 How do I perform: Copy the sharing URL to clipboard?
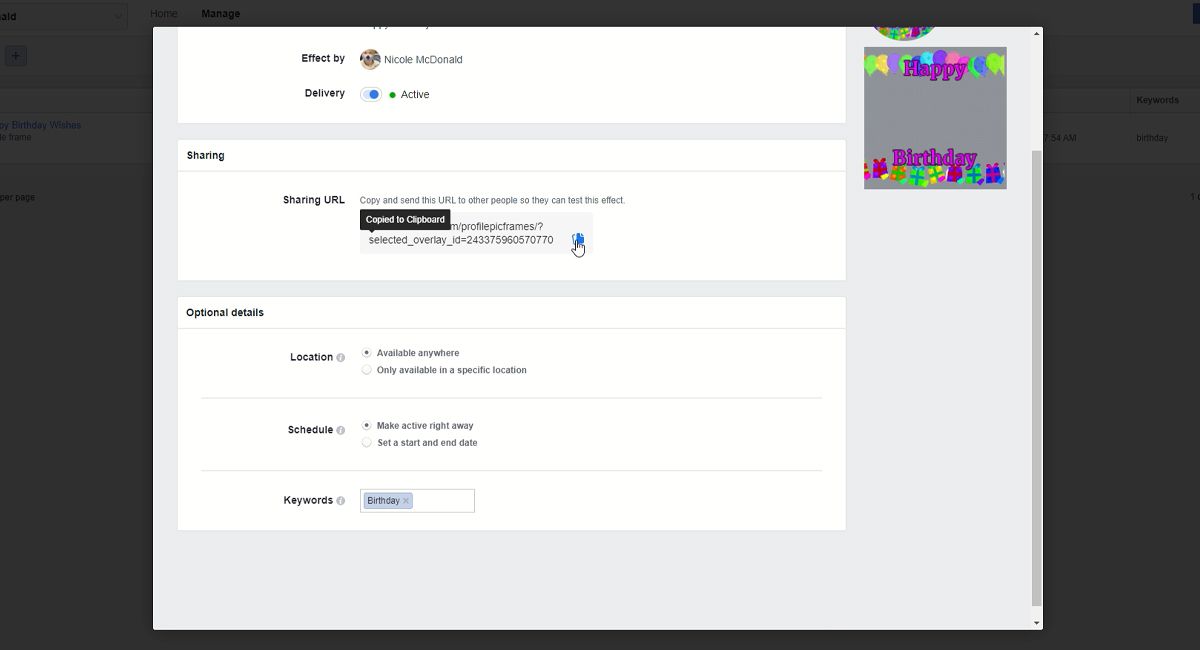pyautogui.click(x=578, y=239)
